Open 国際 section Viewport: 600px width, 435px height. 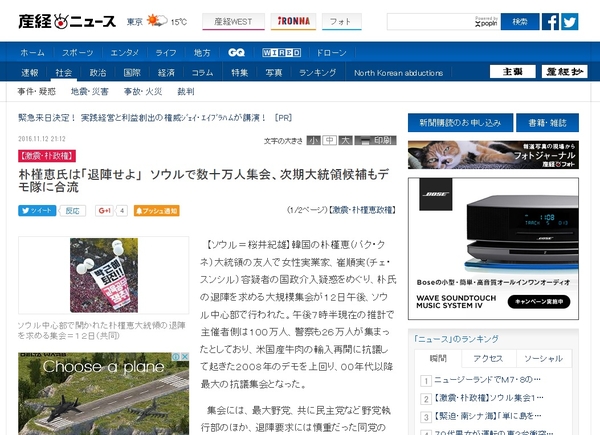pos(132,72)
